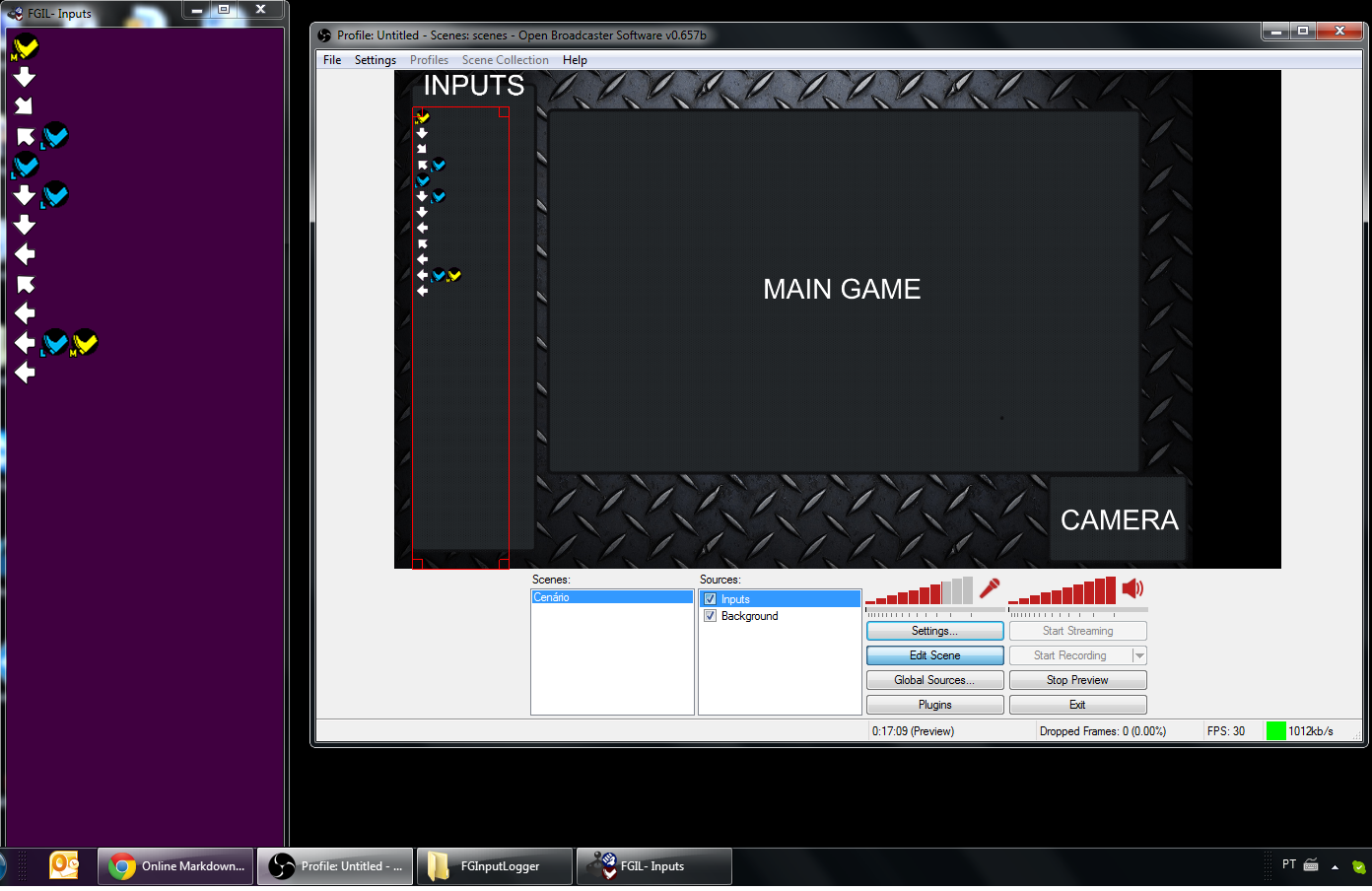This screenshot has width=1372, height=891.
Task: Click 0:17:09 (Preview) status text
Action: (913, 731)
